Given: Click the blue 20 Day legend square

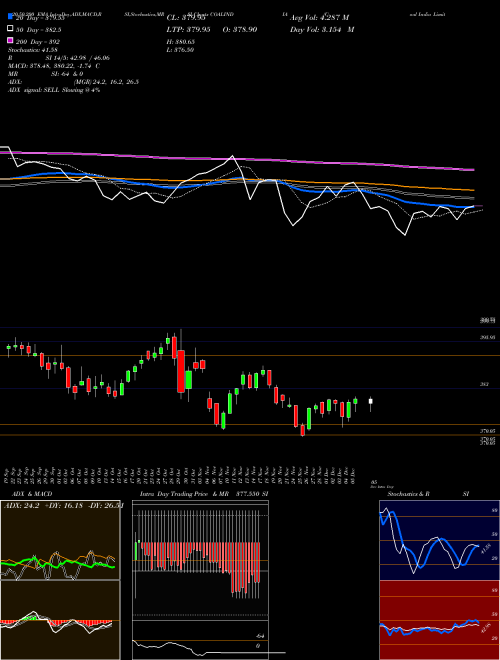Looking at the screenshot, I should pyautogui.click(x=11, y=17).
